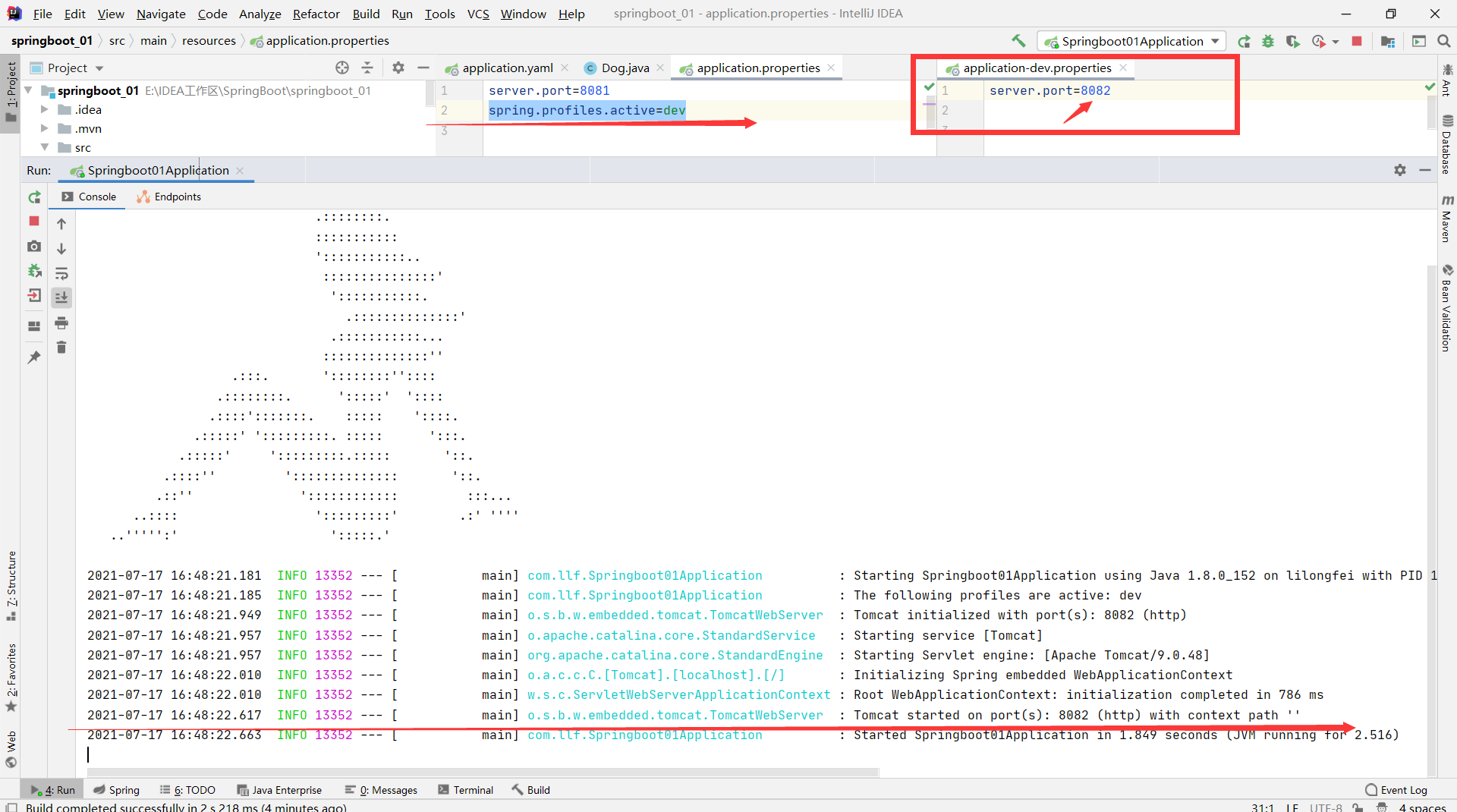Navigate down the stack trace arrow
Image resolution: width=1457 pixels, height=812 pixels.
click(61, 249)
